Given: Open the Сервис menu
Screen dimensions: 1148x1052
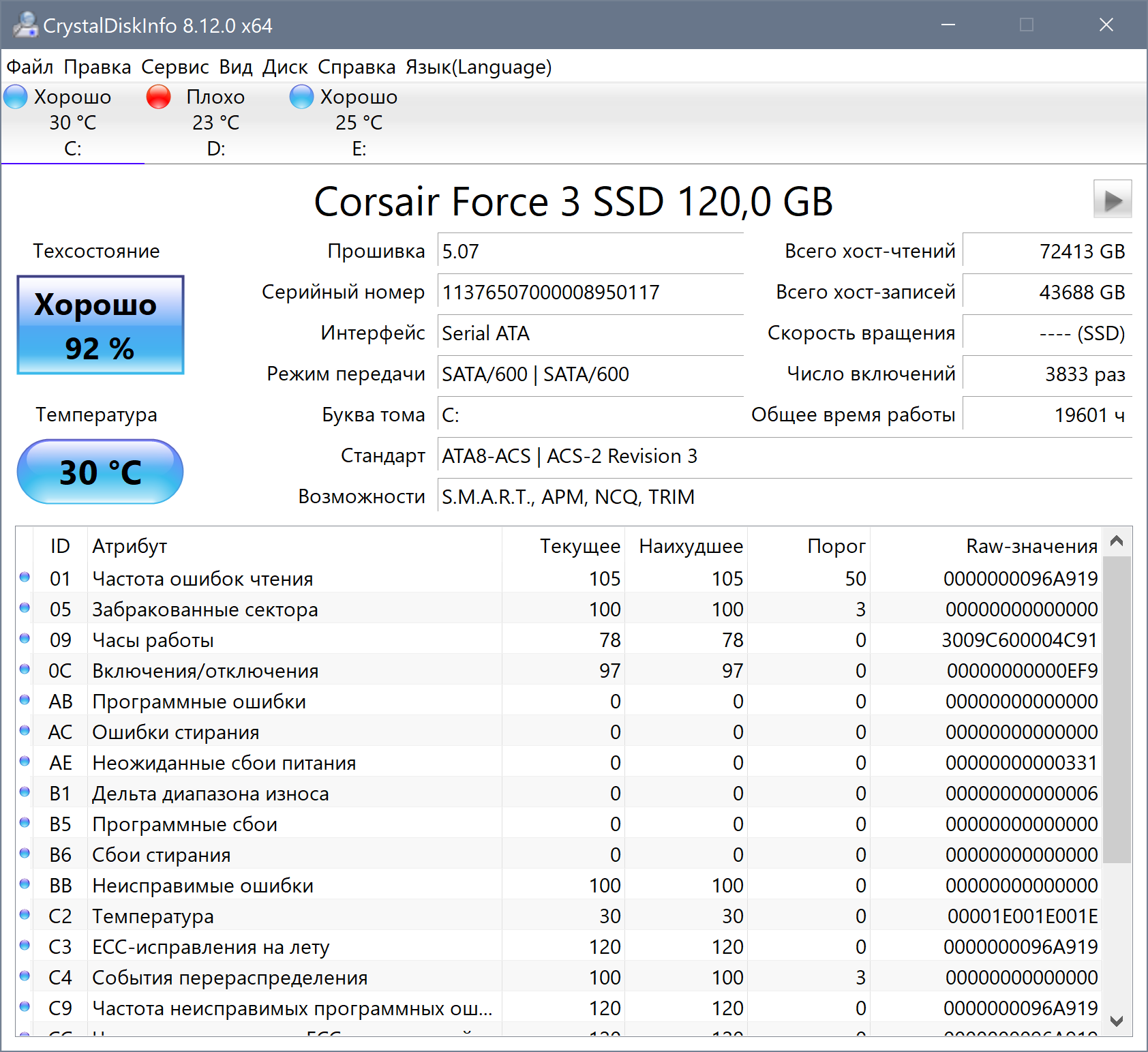Looking at the screenshot, I should pyautogui.click(x=175, y=67).
